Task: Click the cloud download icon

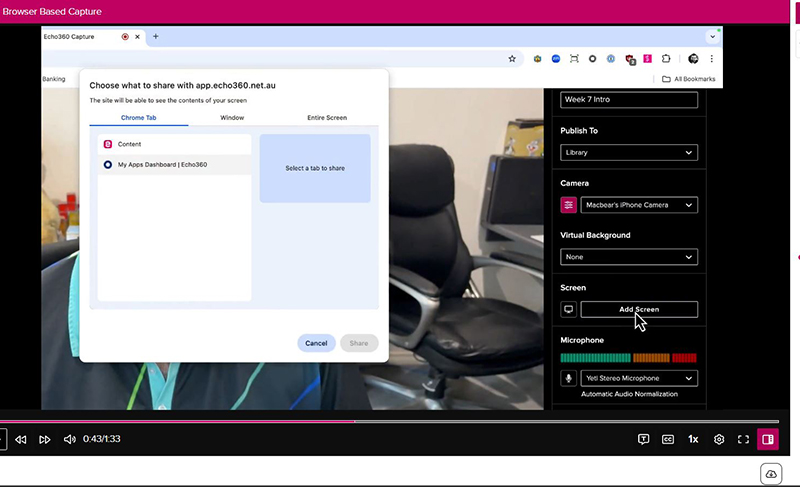Action: point(771,474)
